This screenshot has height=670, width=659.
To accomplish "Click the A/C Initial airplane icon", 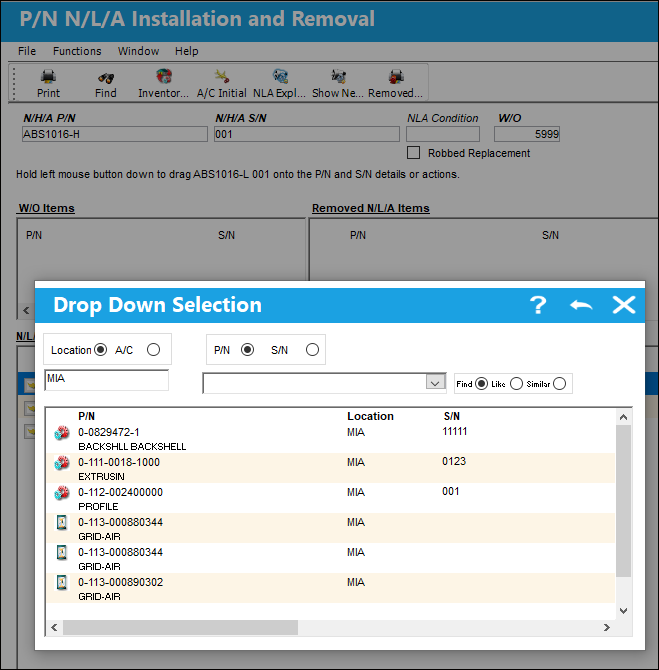I will pyautogui.click(x=222, y=76).
